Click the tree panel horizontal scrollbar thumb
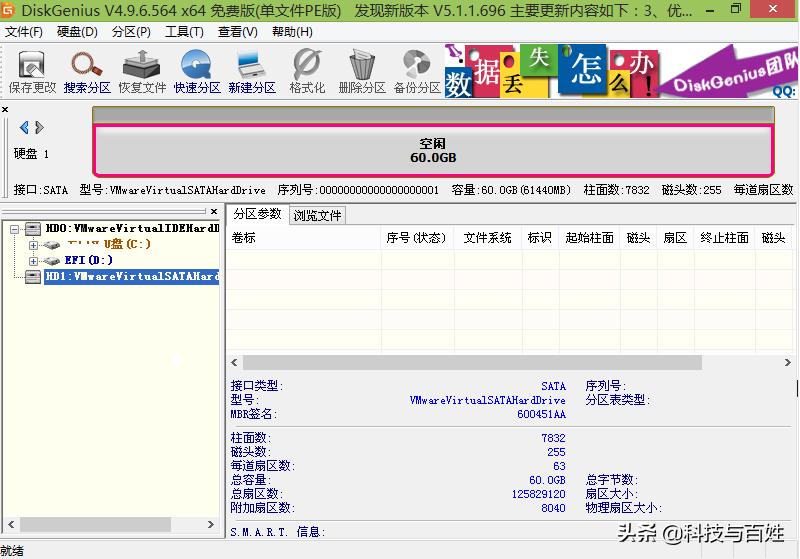 tap(95, 524)
